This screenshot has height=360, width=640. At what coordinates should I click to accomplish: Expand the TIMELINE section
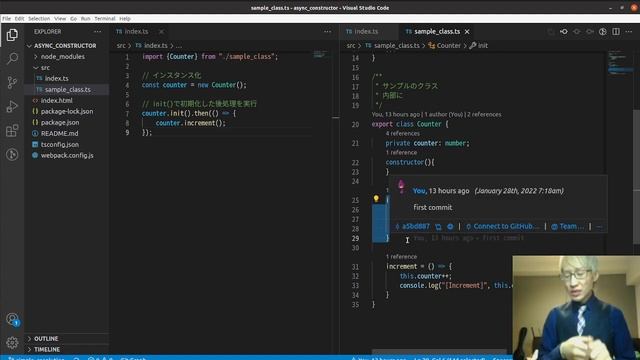(47, 349)
